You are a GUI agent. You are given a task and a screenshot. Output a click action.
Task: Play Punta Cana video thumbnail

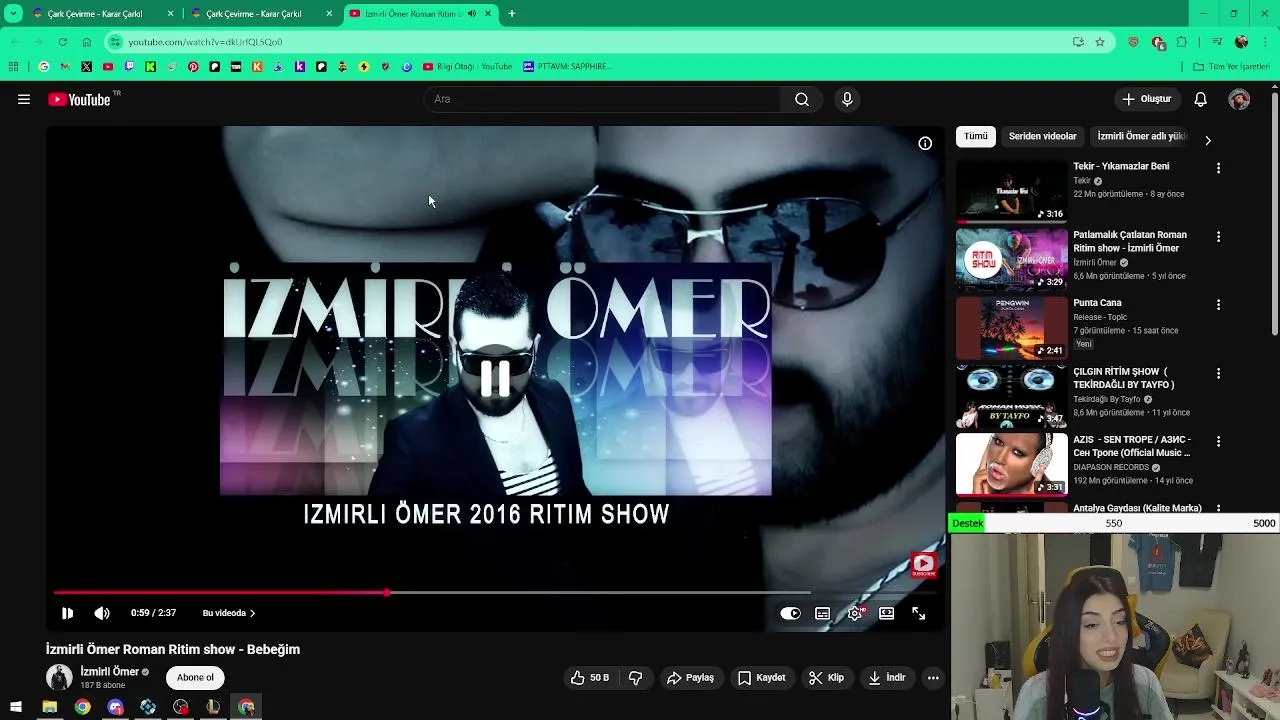click(x=1012, y=328)
